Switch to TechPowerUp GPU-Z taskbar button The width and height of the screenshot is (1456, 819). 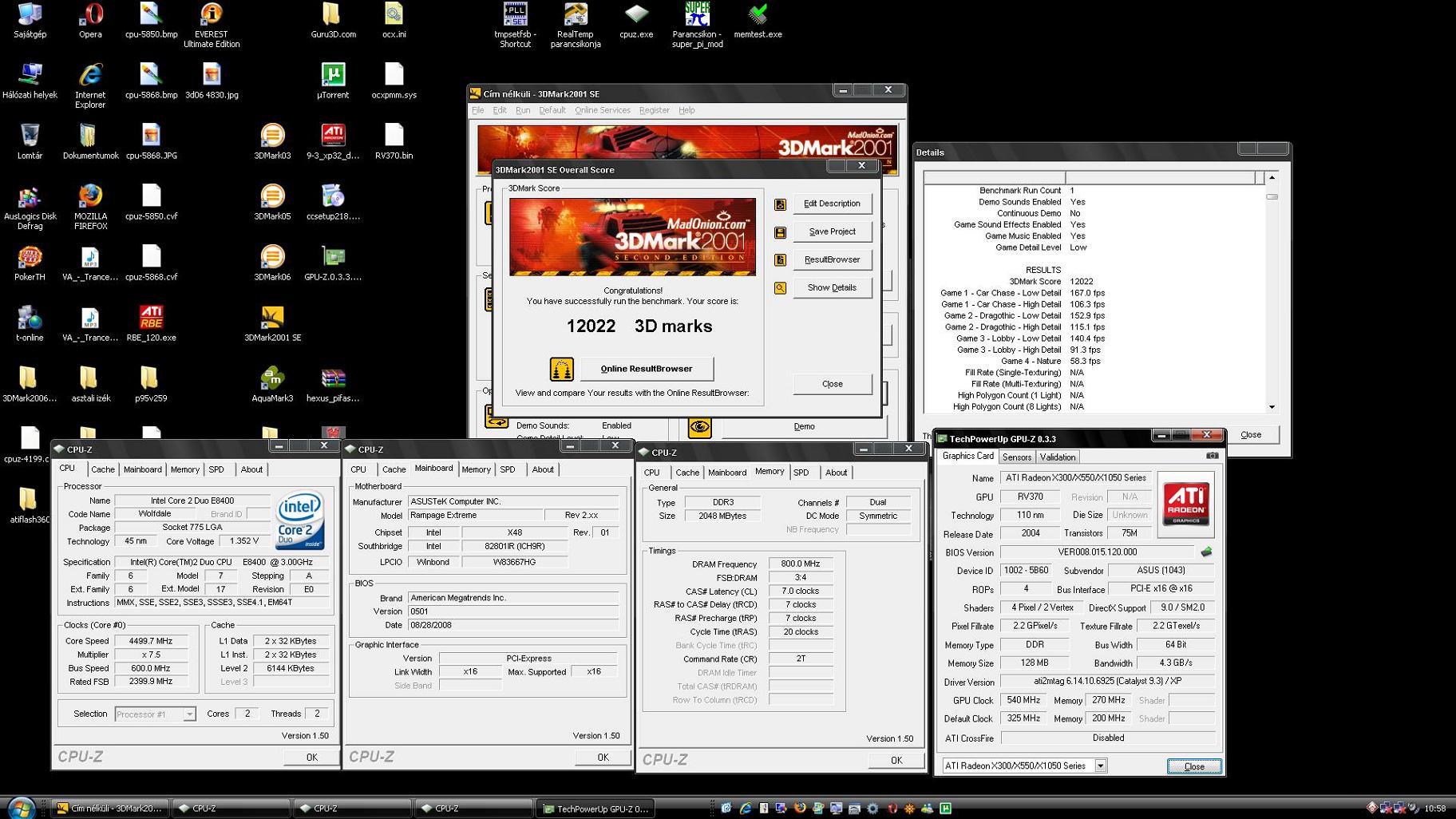595,809
